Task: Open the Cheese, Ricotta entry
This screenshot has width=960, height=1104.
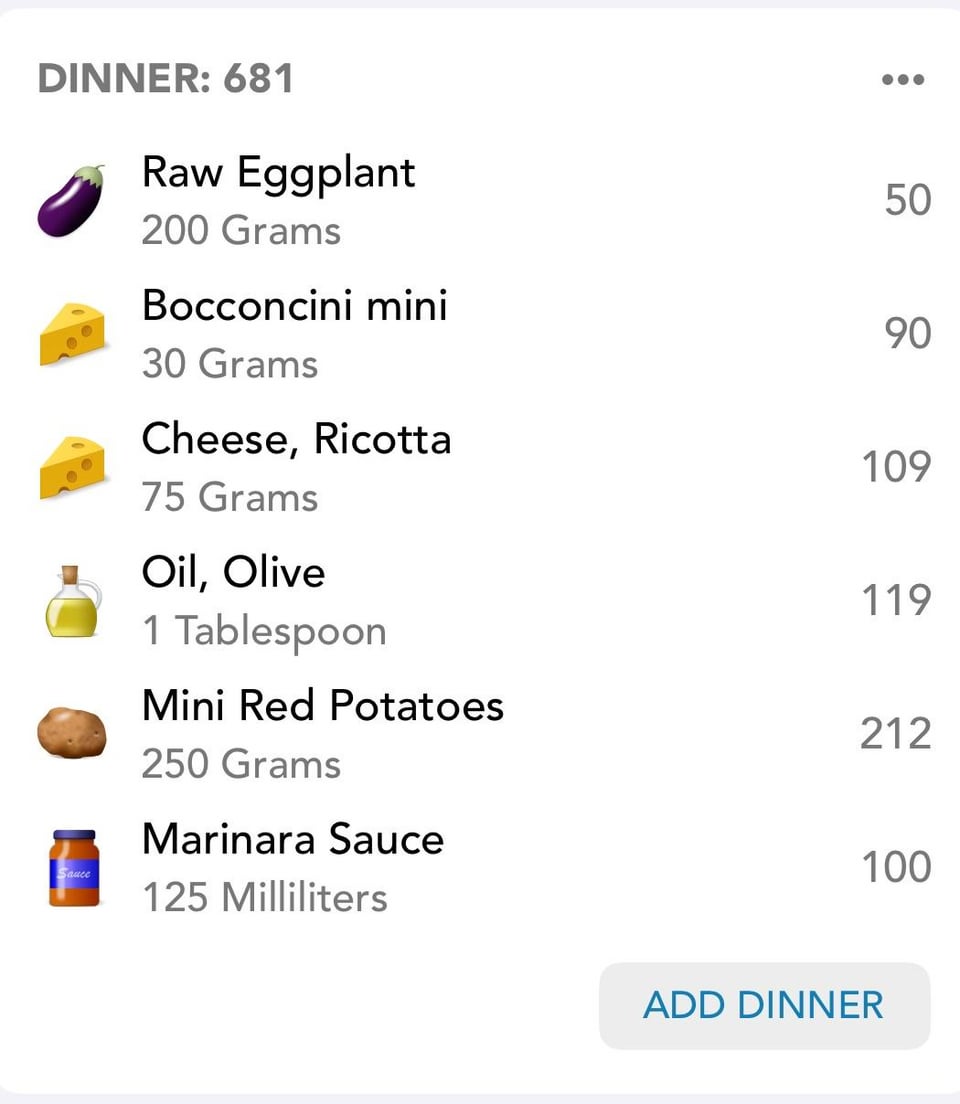Action: pyautogui.click(x=480, y=467)
